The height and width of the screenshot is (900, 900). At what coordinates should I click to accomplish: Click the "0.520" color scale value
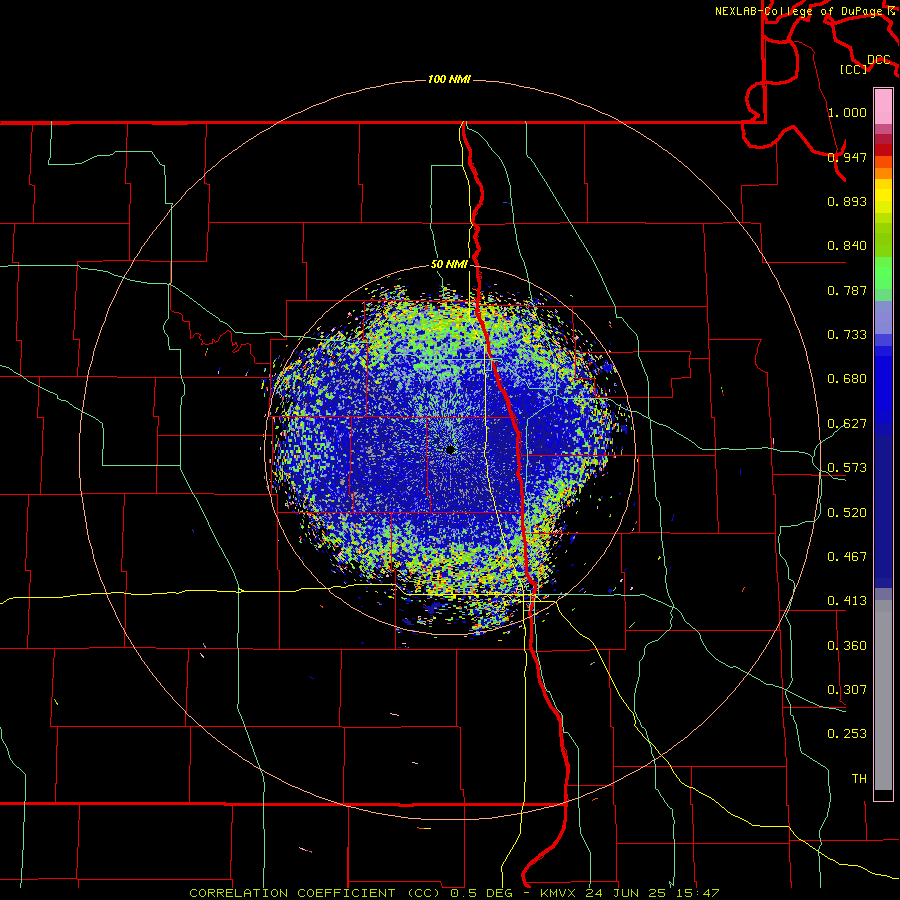click(x=847, y=513)
